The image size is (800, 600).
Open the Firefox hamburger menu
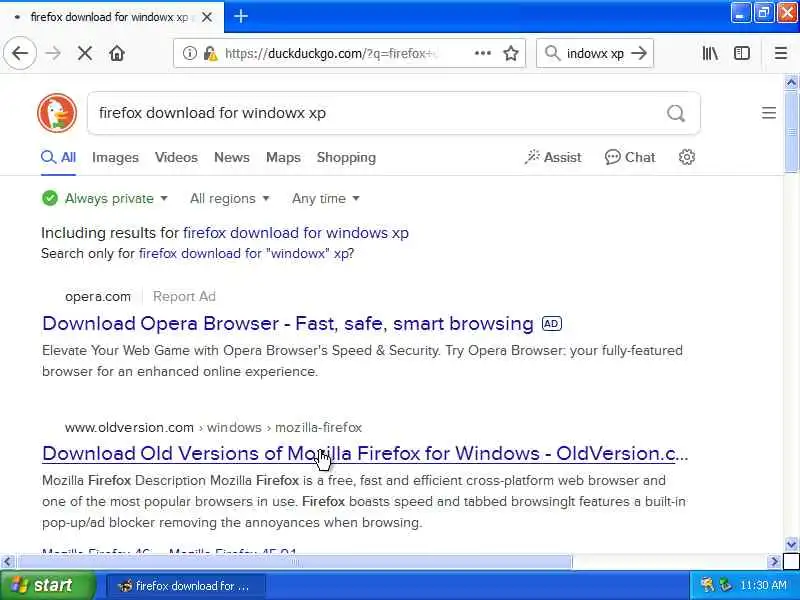(781, 53)
